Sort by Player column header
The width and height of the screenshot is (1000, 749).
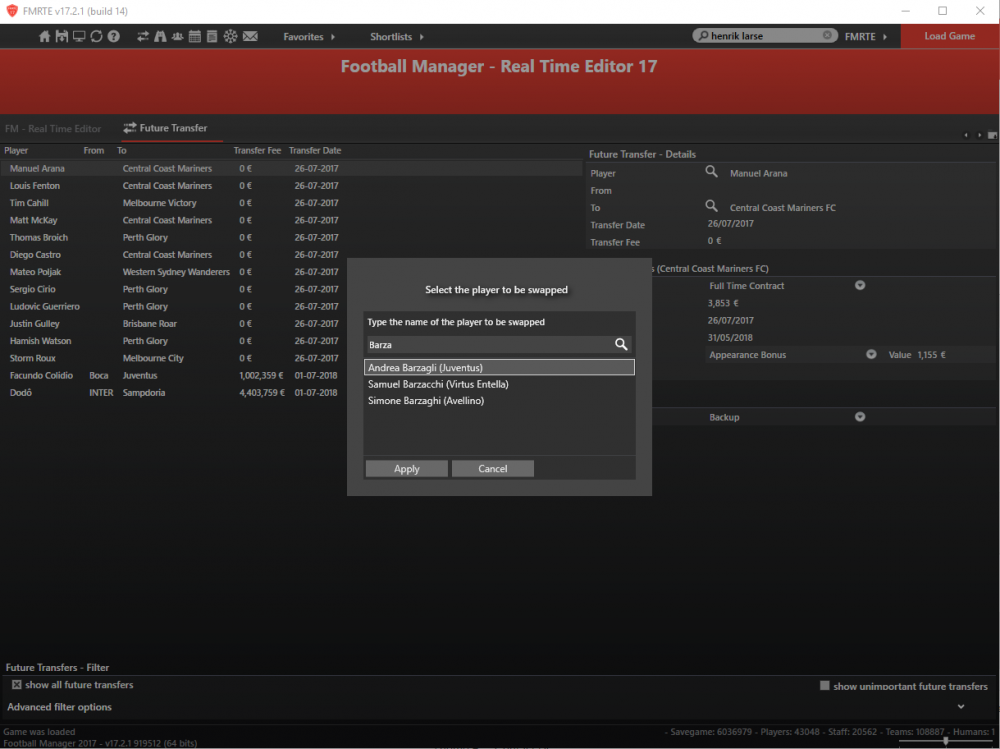[x=16, y=151]
